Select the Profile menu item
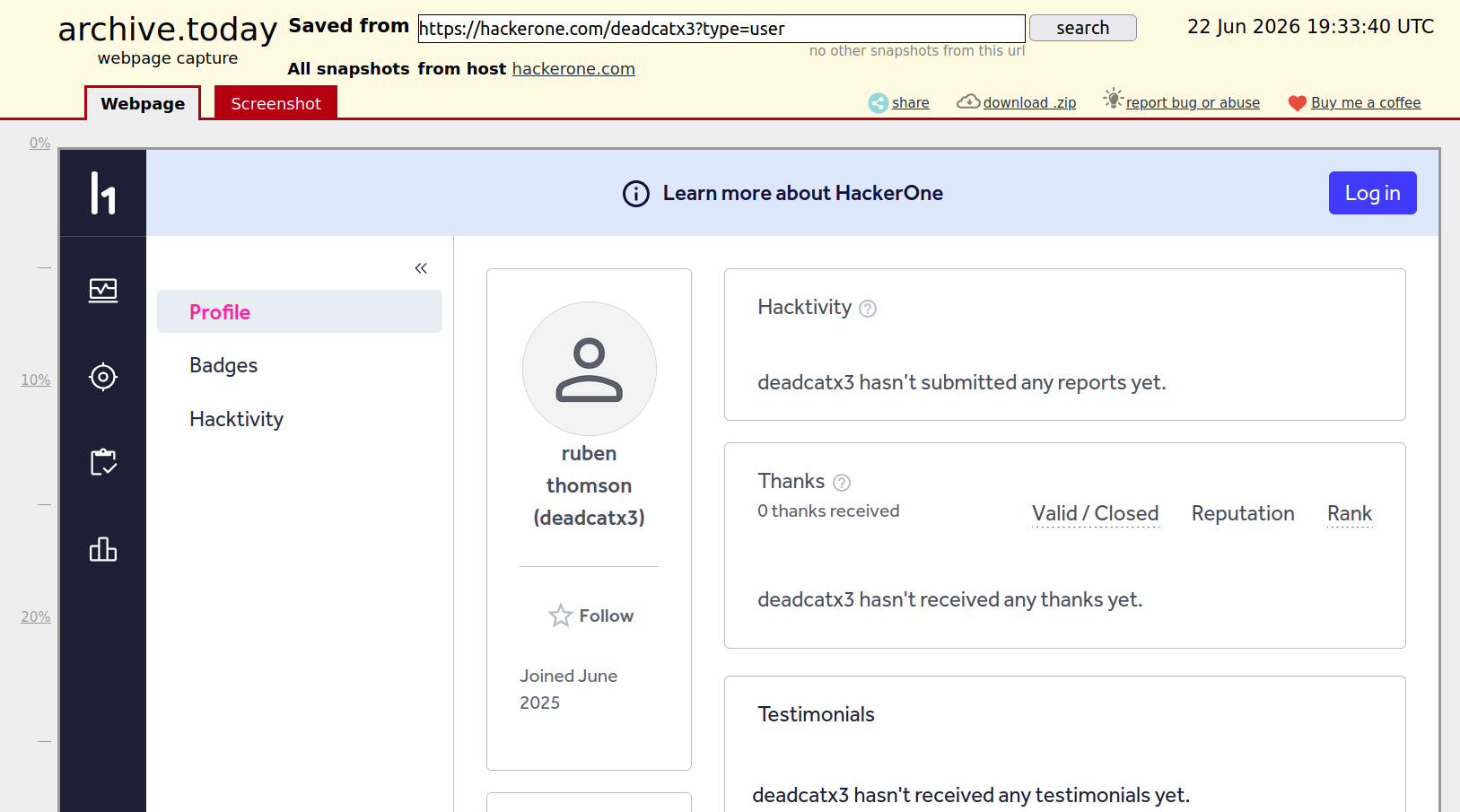Screen dimensions: 1460x812 [x=300, y=311]
